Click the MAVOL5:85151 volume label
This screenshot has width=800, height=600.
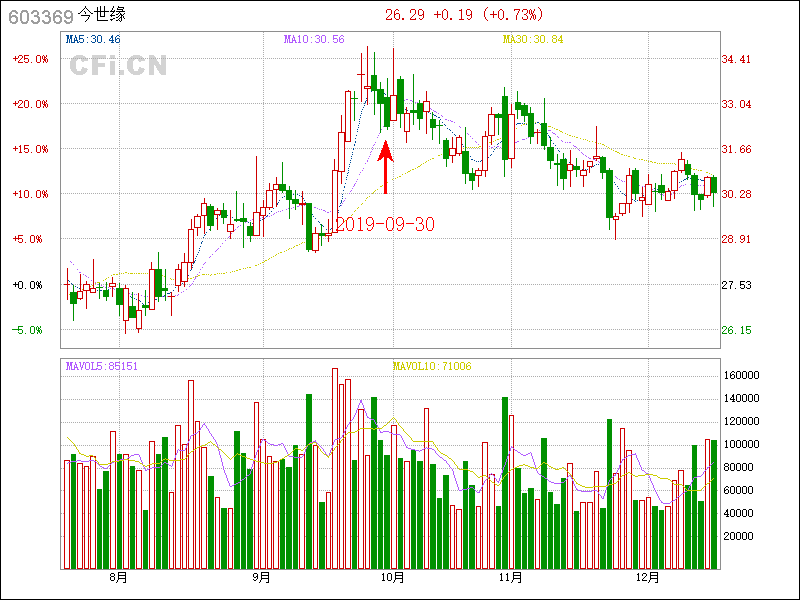[x=102, y=366]
